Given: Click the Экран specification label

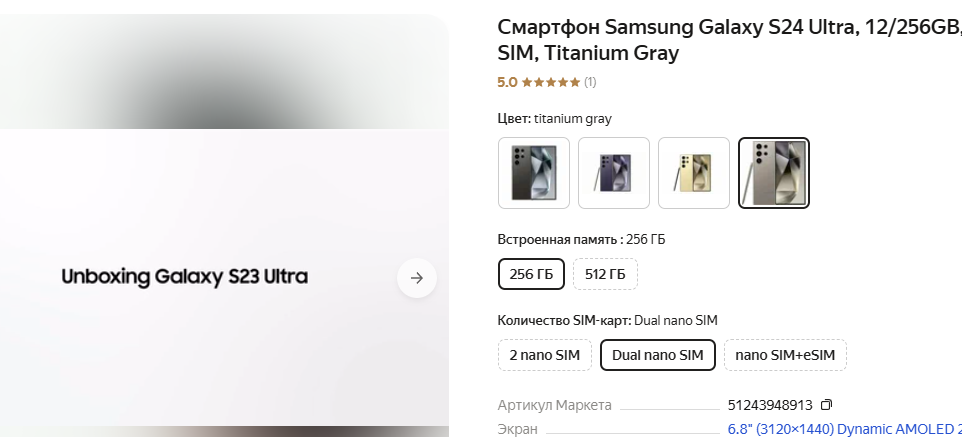Looking at the screenshot, I should (517, 429).
